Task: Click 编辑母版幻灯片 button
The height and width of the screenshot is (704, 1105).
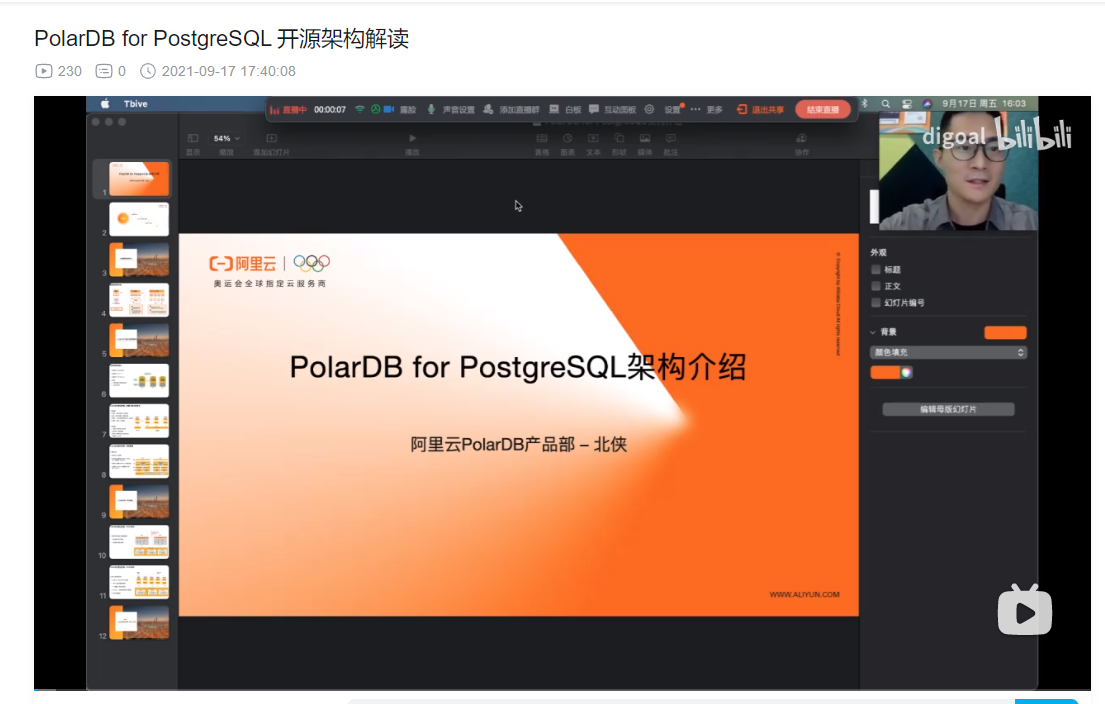Action: click(x=949, y=409)
